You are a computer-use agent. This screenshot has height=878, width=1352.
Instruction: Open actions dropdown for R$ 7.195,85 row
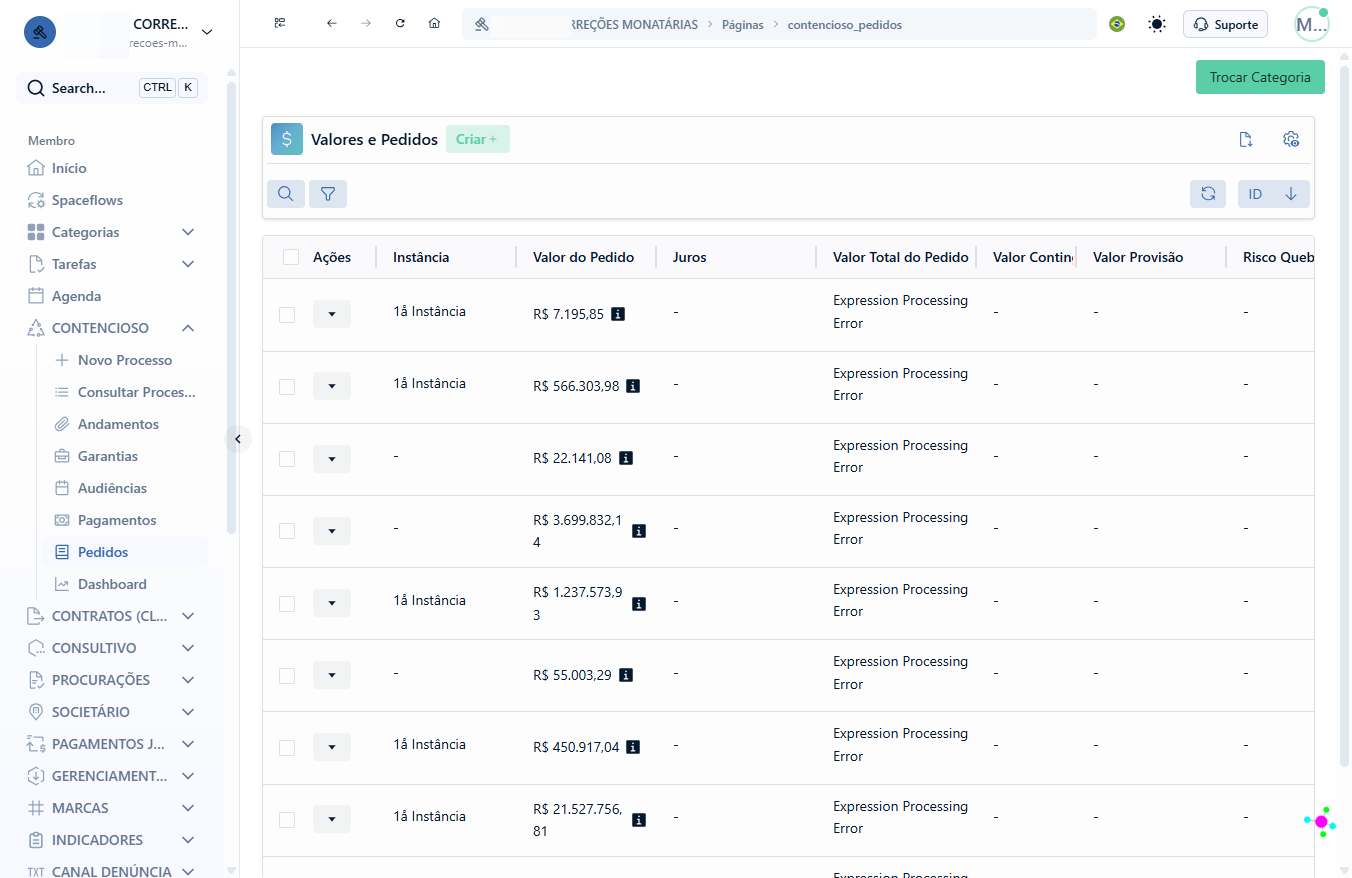(332, 314)
